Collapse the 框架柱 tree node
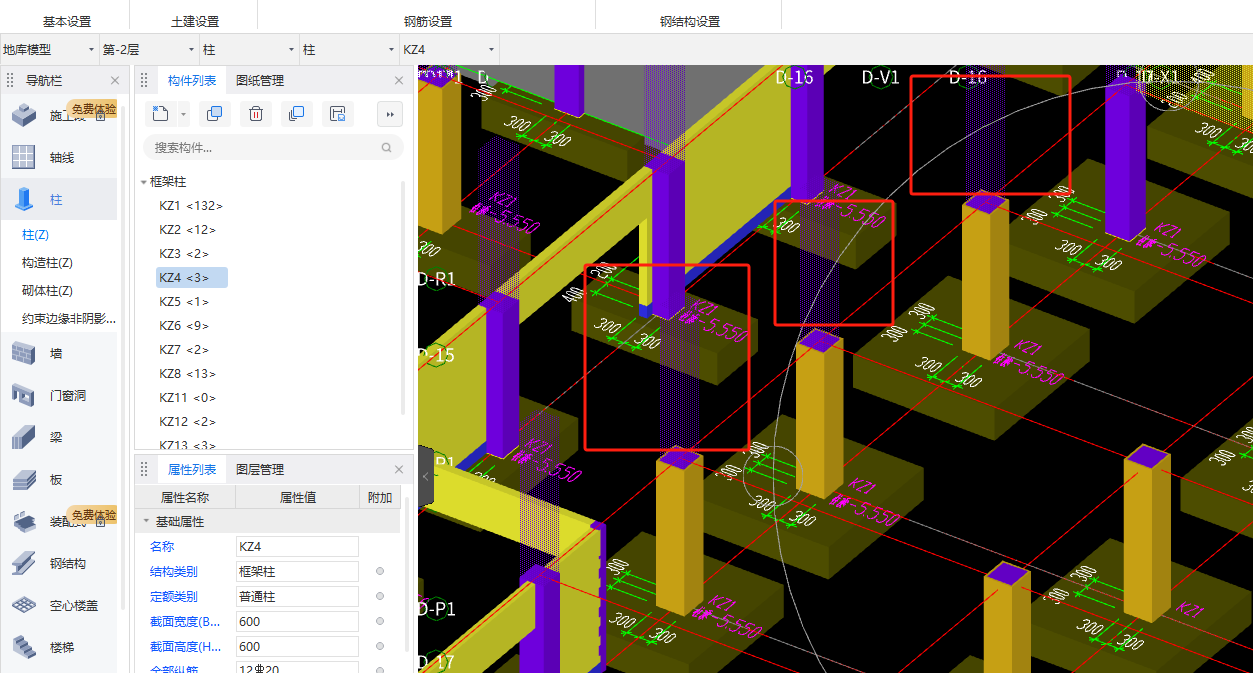 coord(144,182)
